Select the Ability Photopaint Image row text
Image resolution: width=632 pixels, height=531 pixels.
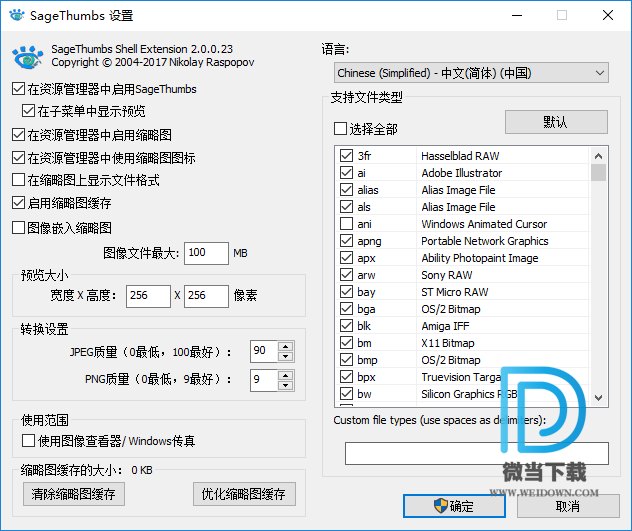(x=480, y=258)
